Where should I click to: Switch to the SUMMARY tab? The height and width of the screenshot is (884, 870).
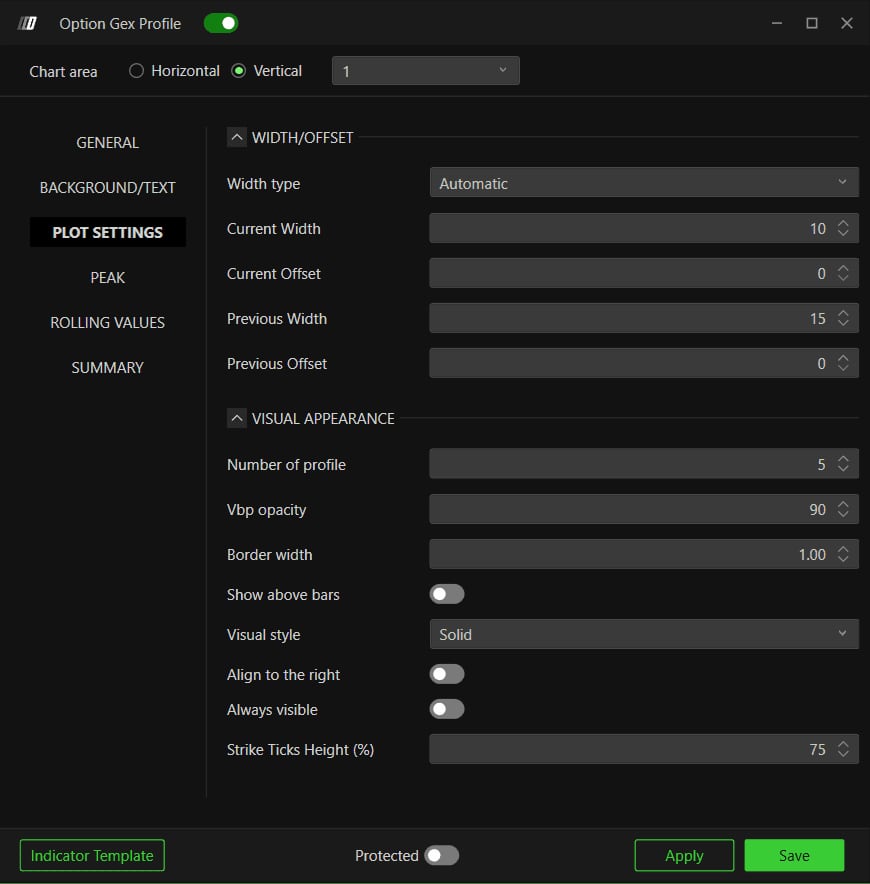coord(108,368)
